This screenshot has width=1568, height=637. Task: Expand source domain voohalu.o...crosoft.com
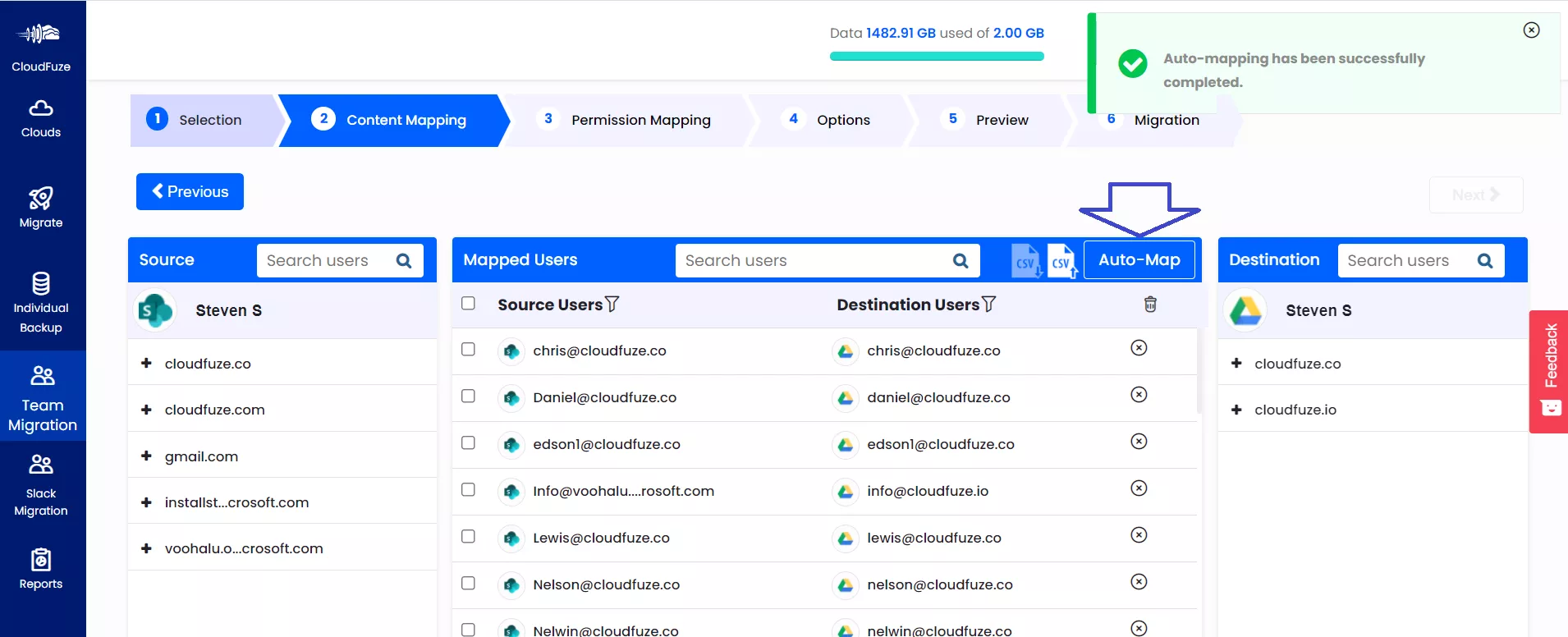pyautogui.click(x=146, y=548)
